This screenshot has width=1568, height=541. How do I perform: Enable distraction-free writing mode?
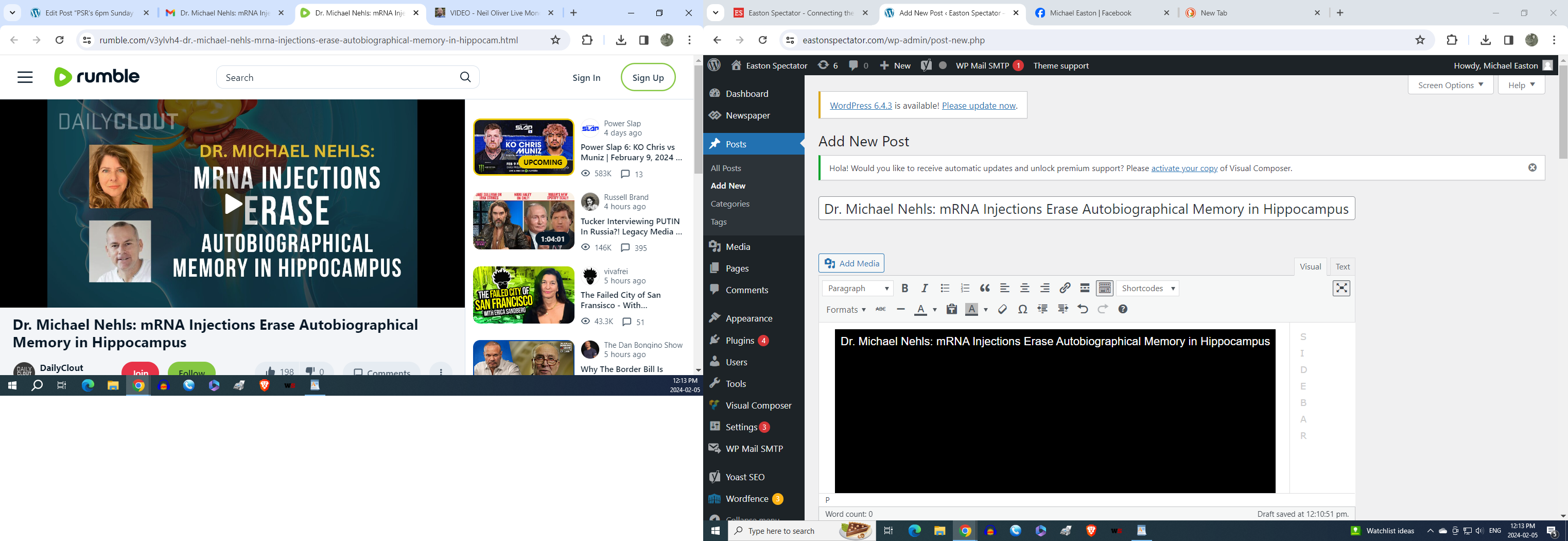coord(1341,288)
